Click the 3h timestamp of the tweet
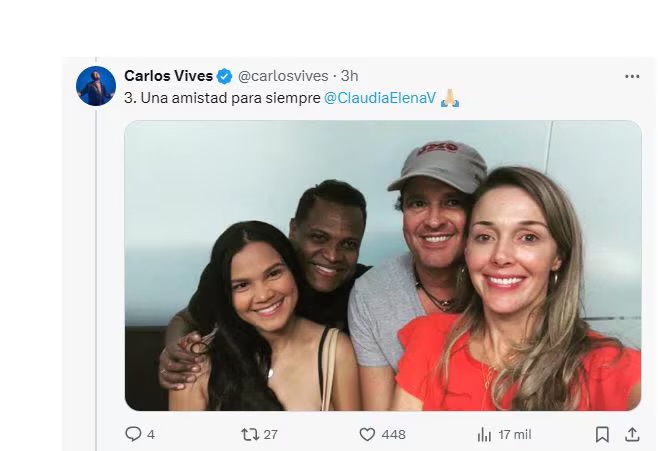 [349, 77]
